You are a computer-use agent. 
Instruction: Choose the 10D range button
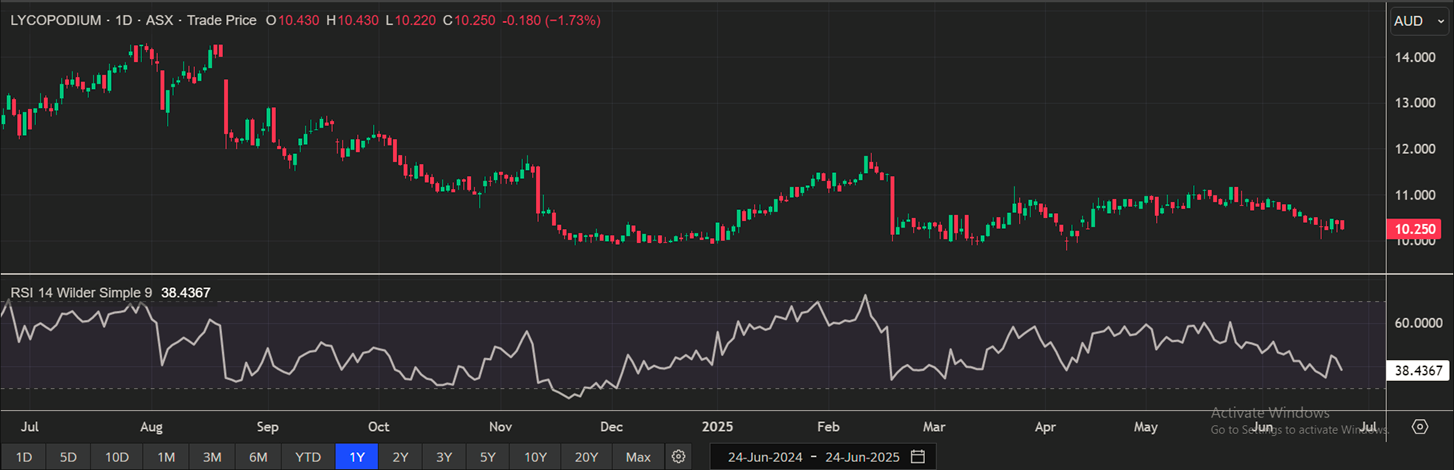[x=117, y=457]
